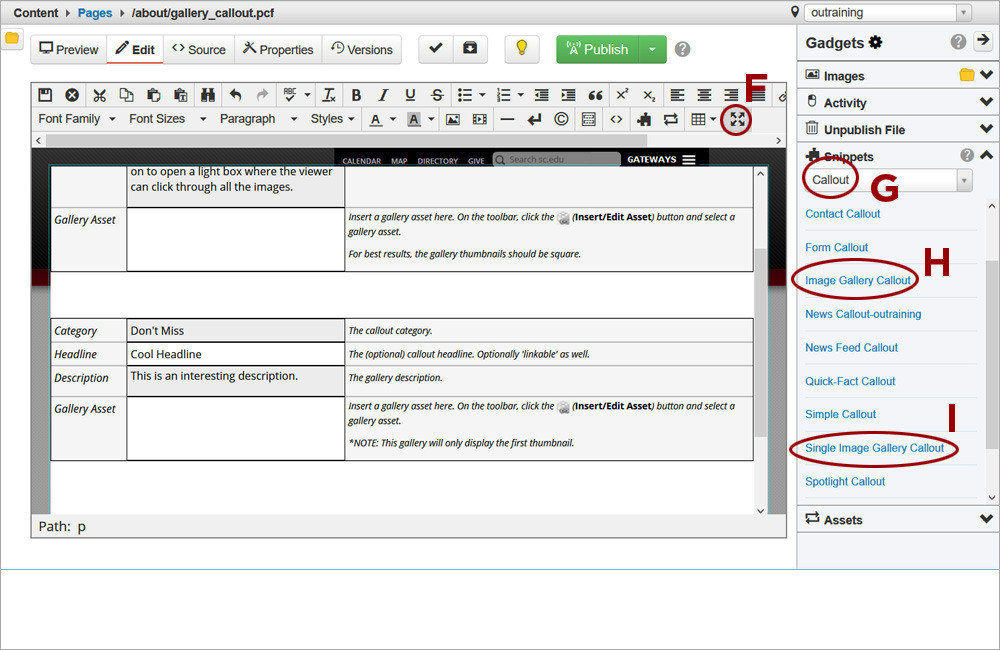This screenshot has height=650, width=1000.
Task: Select the Image Gallery Callout snippet
Action: [x=858, y=281]
